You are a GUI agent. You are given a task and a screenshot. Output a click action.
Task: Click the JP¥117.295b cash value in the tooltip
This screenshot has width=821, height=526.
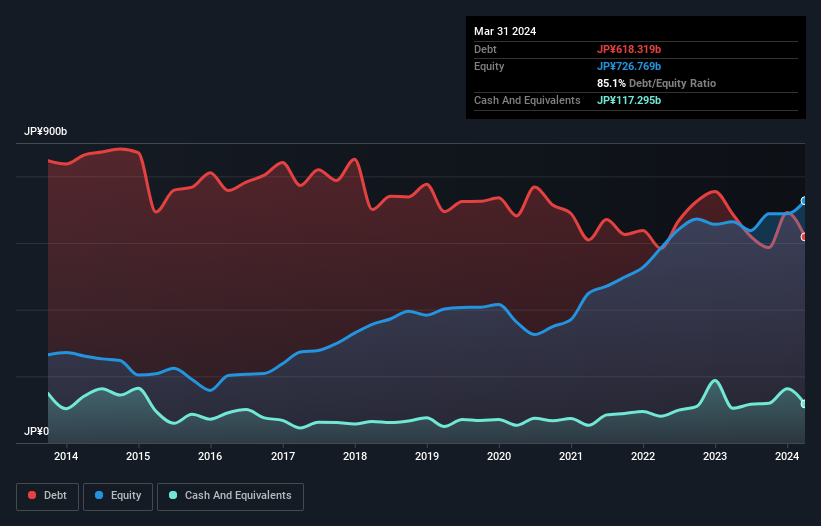pos(629,100)
